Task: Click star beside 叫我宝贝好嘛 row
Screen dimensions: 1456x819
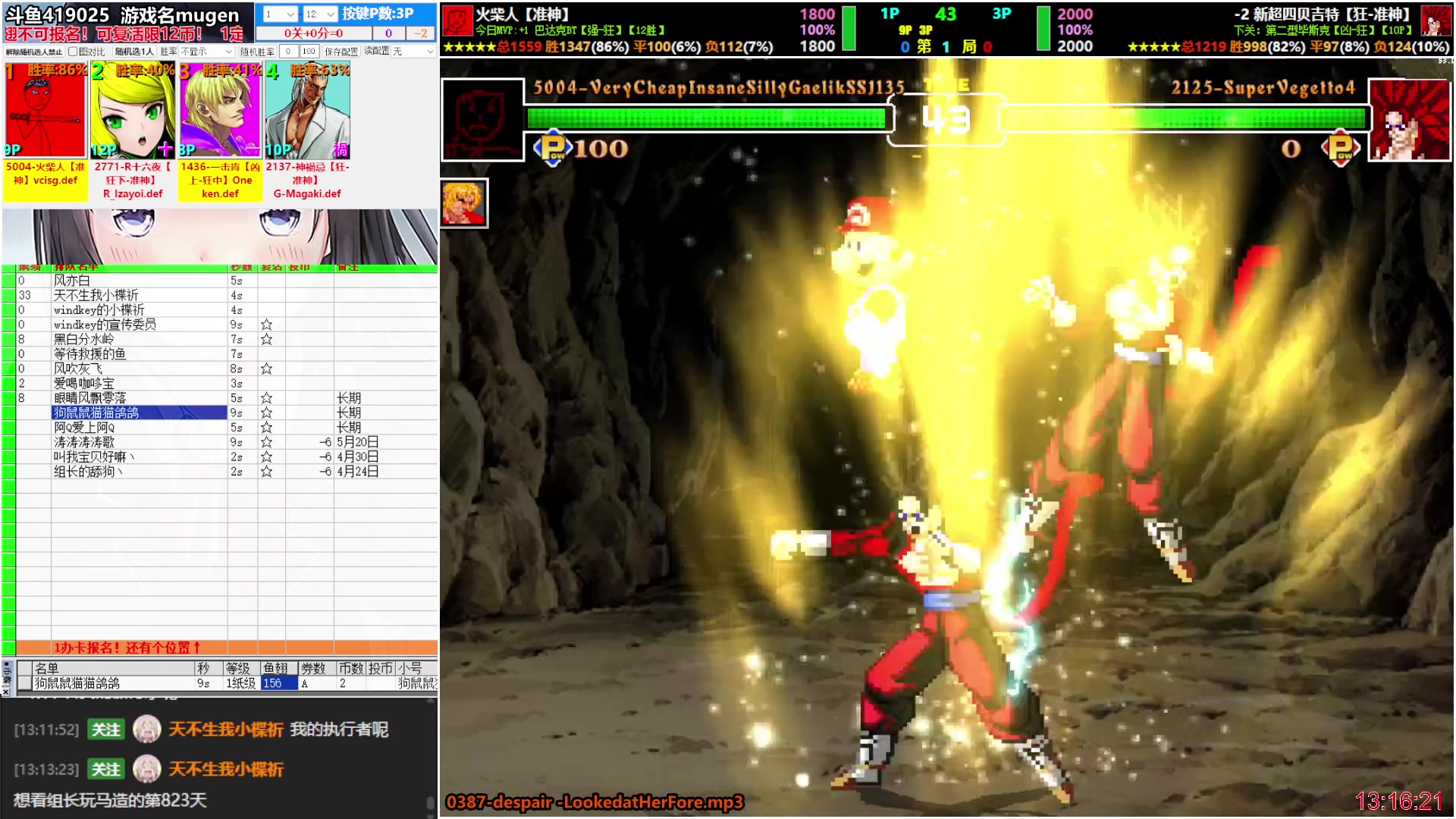Action: [266, 457]
